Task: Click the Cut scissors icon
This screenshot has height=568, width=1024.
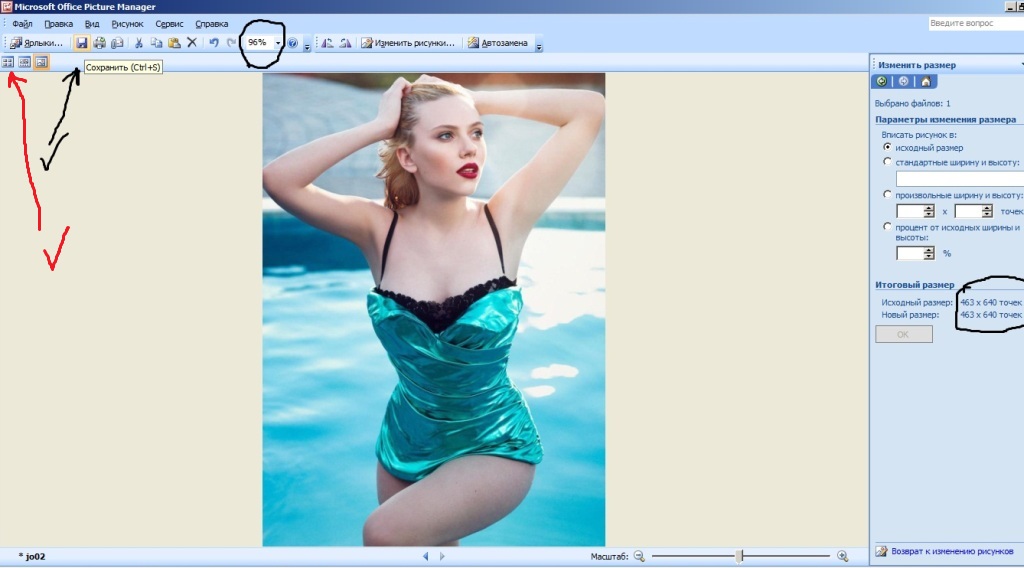Action: pos(139,43)
